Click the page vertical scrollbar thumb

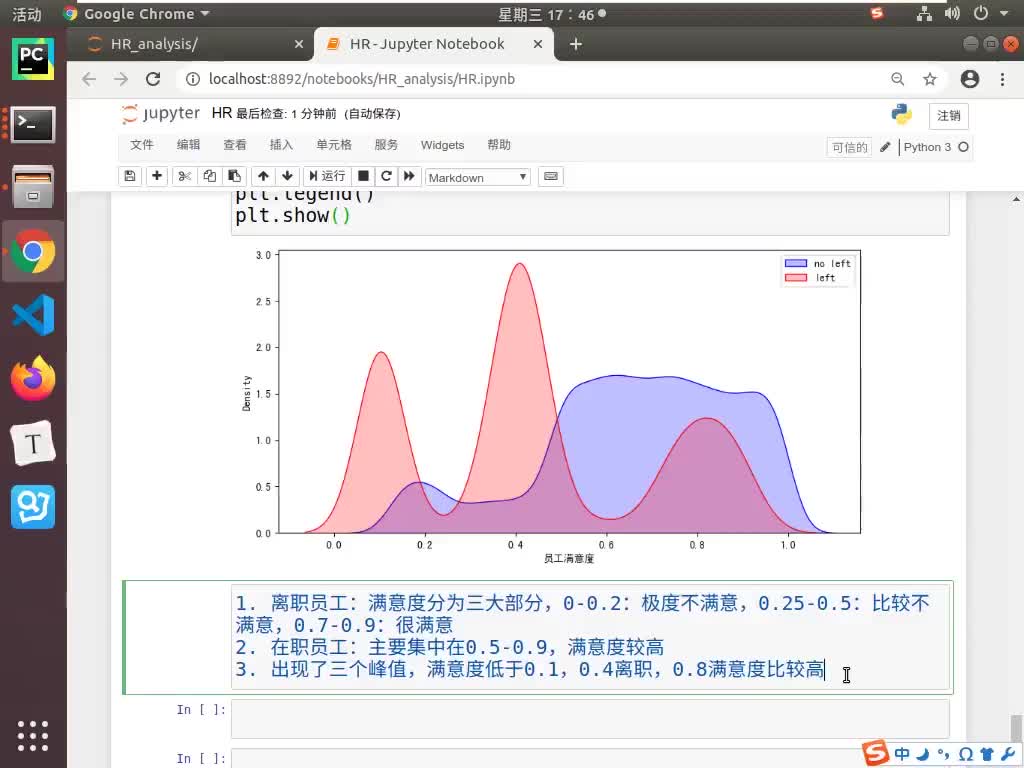1016,729
